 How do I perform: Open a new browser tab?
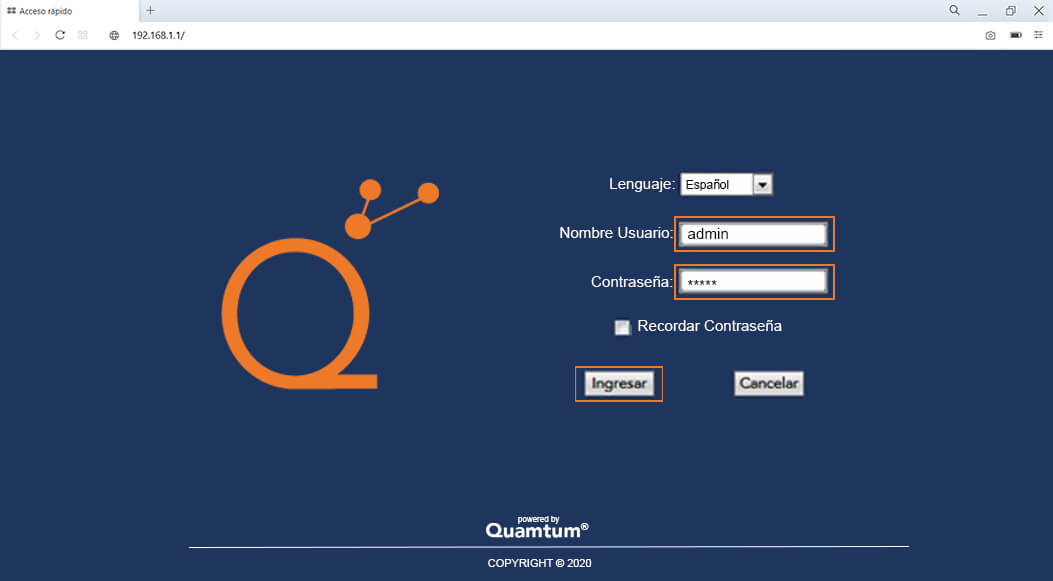point(150,11)
